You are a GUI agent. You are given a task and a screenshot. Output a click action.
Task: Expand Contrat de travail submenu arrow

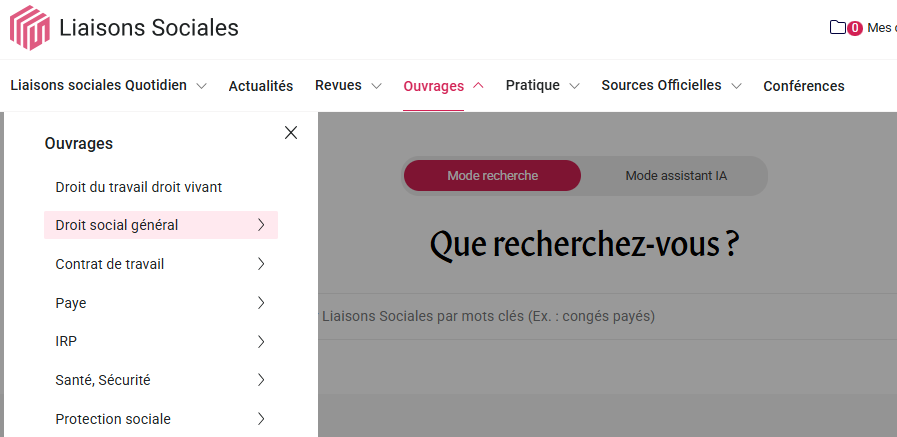pos(261,264)
